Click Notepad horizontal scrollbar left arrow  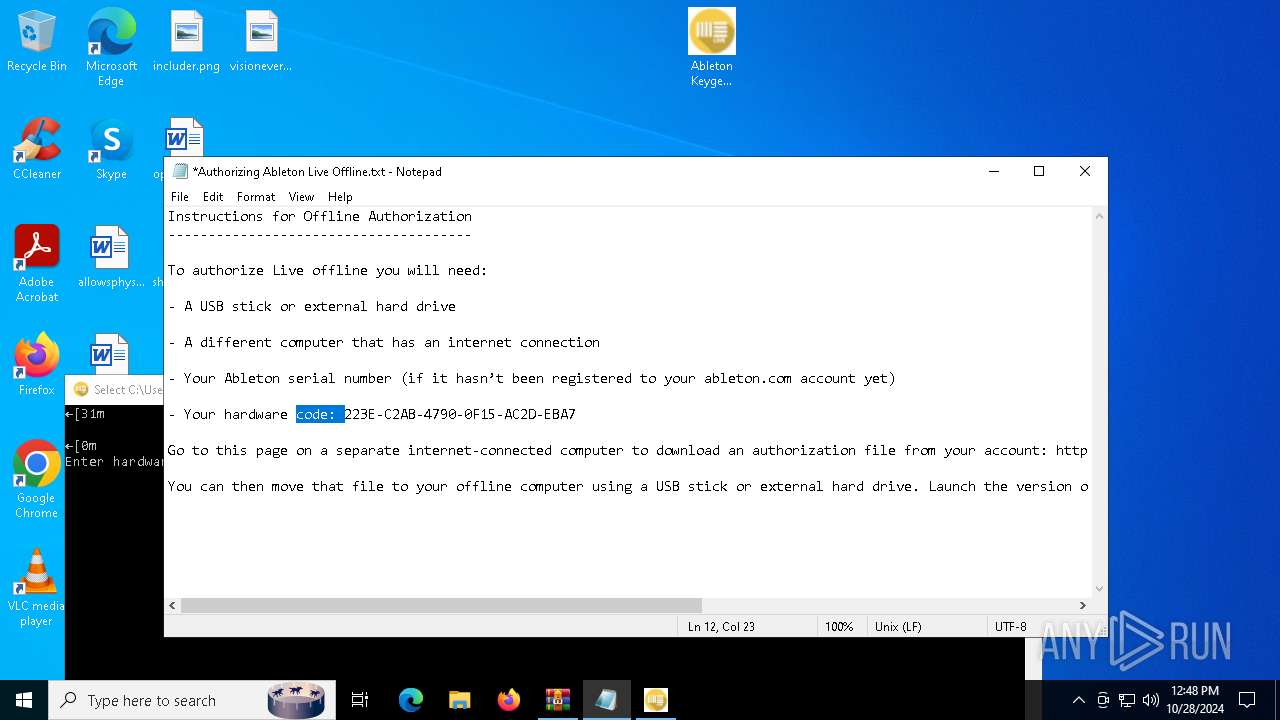173,605
